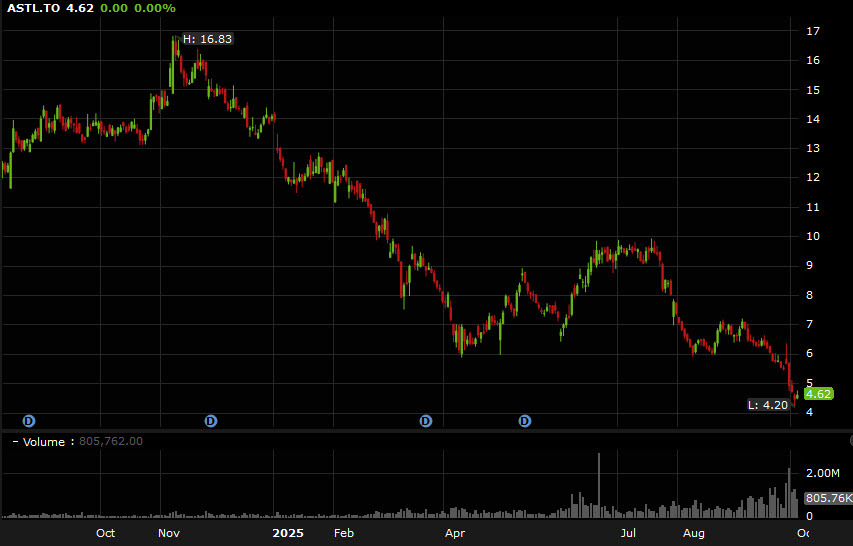
Task: Click the dividend marker in early May
Action: point(525,421)
